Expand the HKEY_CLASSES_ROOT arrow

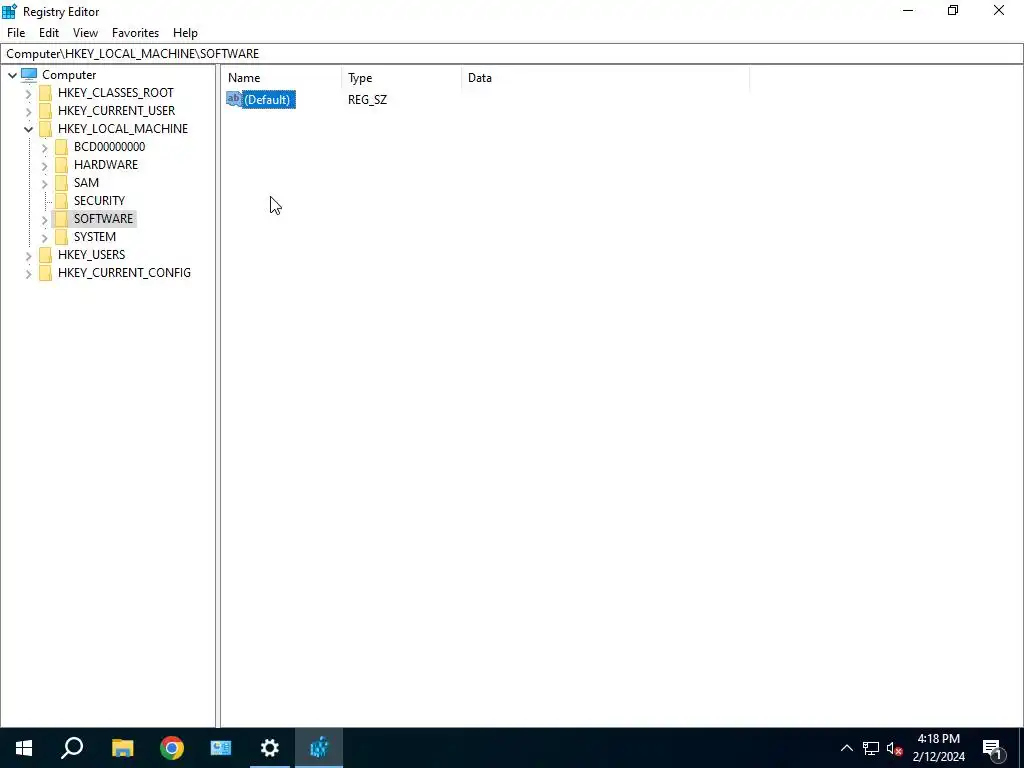pos(28,93)
